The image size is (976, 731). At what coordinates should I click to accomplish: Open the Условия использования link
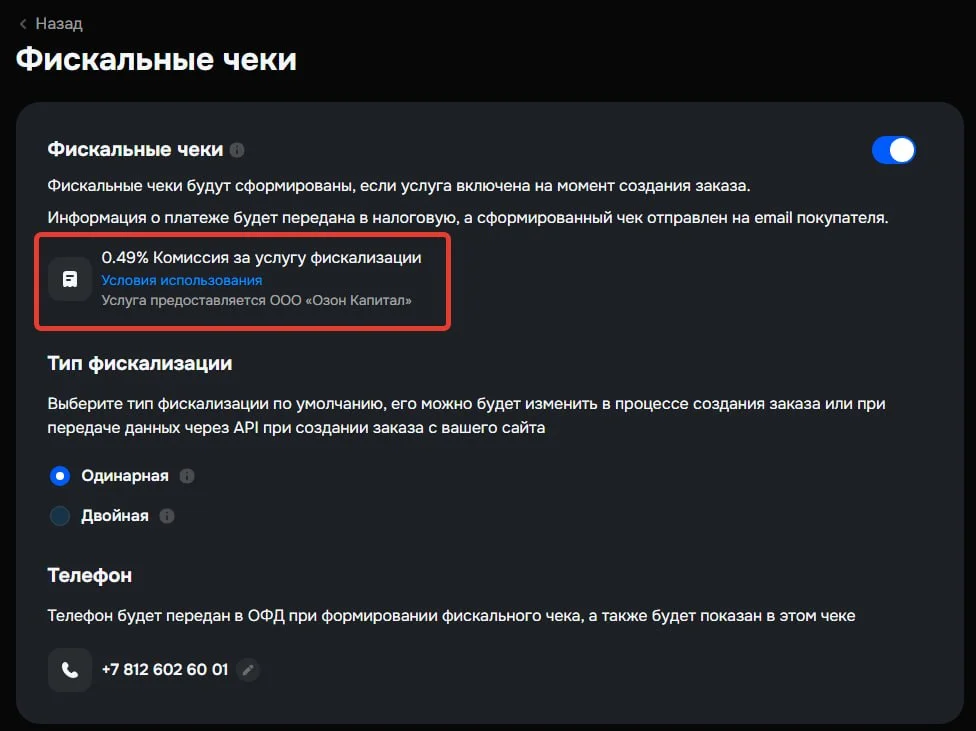(x=182, y=280)
